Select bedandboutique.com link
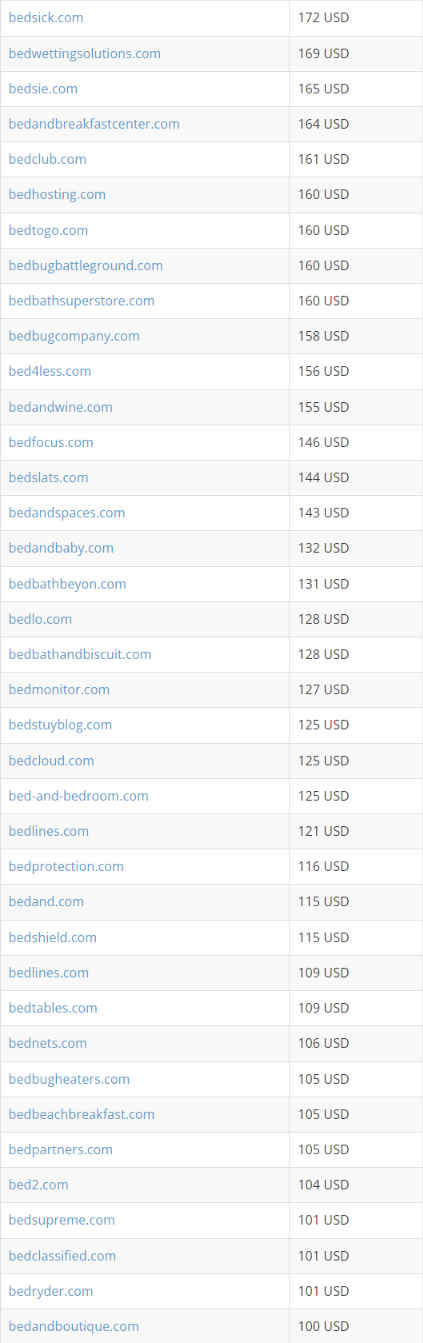This screenshot has height=1343, width=423. pyautogui.click(x=73, y=1326)
